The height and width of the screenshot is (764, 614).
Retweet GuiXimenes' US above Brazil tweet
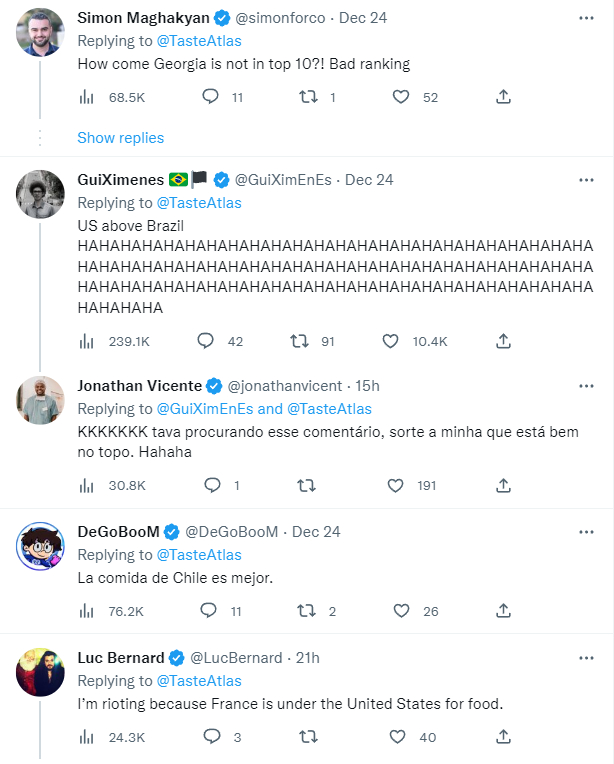[x=298, y=341]
